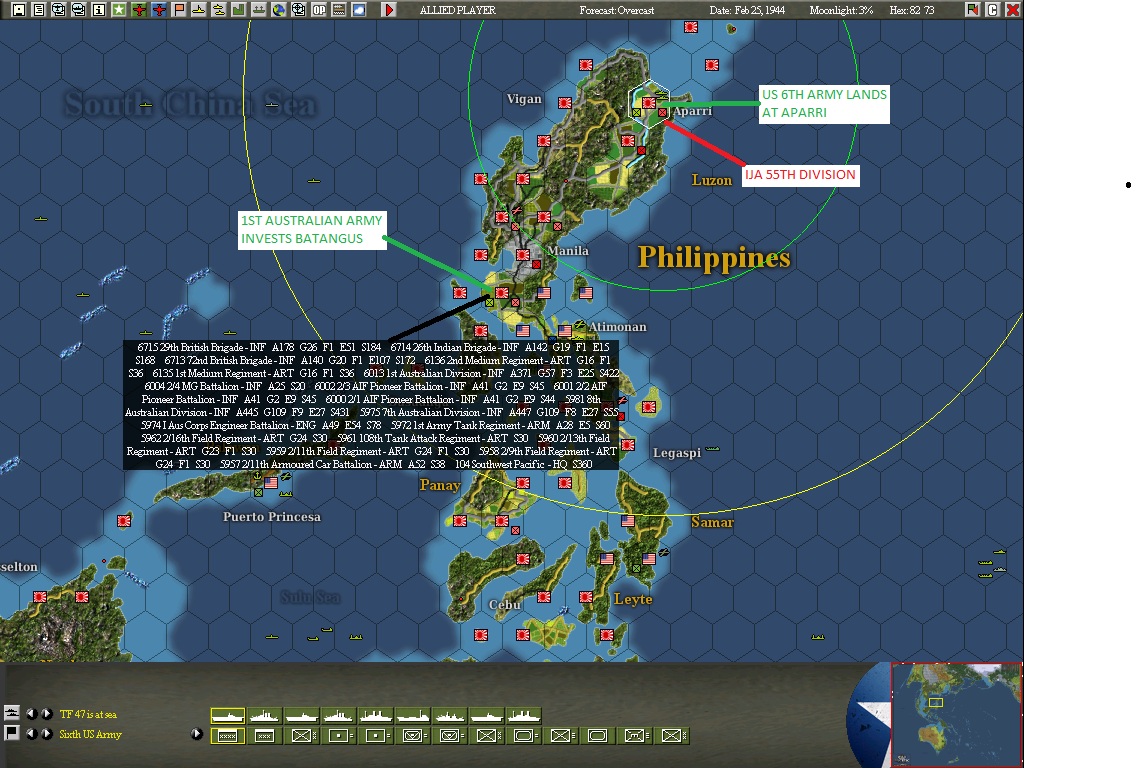
Task: Click the Japanese flag marker next to Vigan
Action: click(x=565, y=103)
